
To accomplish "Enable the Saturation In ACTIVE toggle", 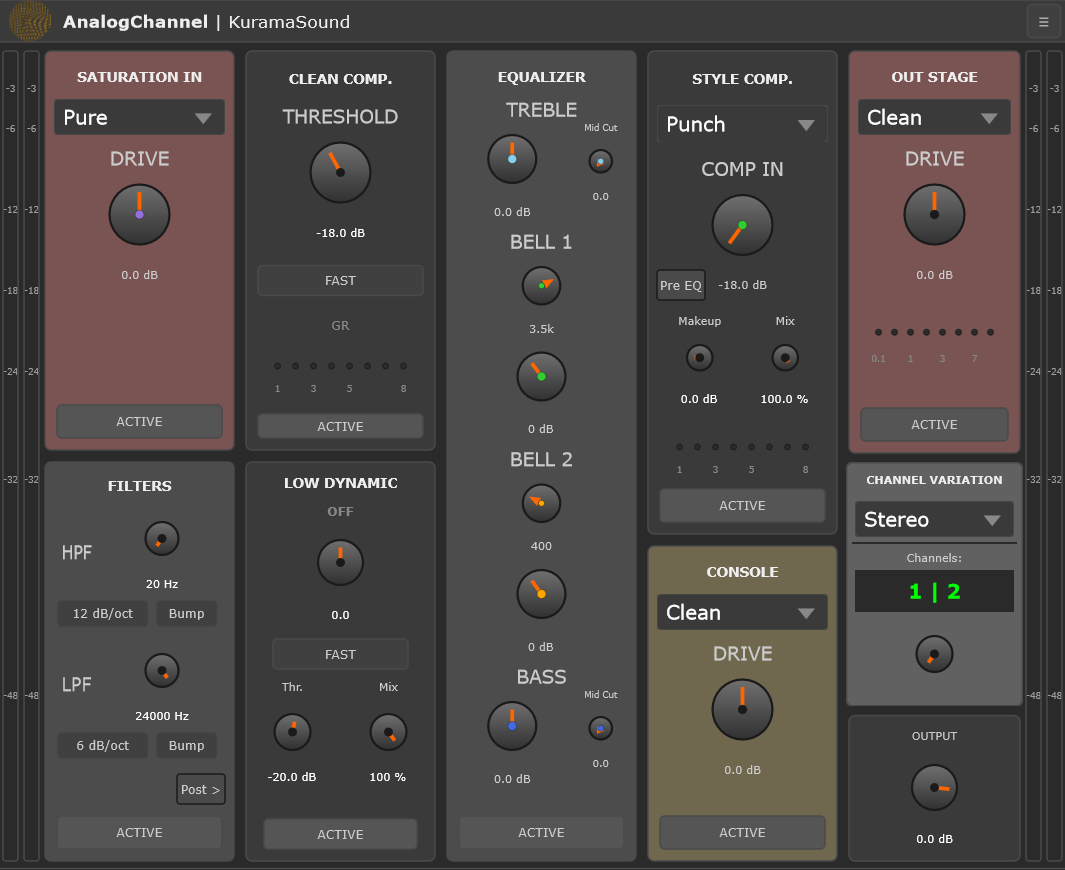I will point(139,421).
